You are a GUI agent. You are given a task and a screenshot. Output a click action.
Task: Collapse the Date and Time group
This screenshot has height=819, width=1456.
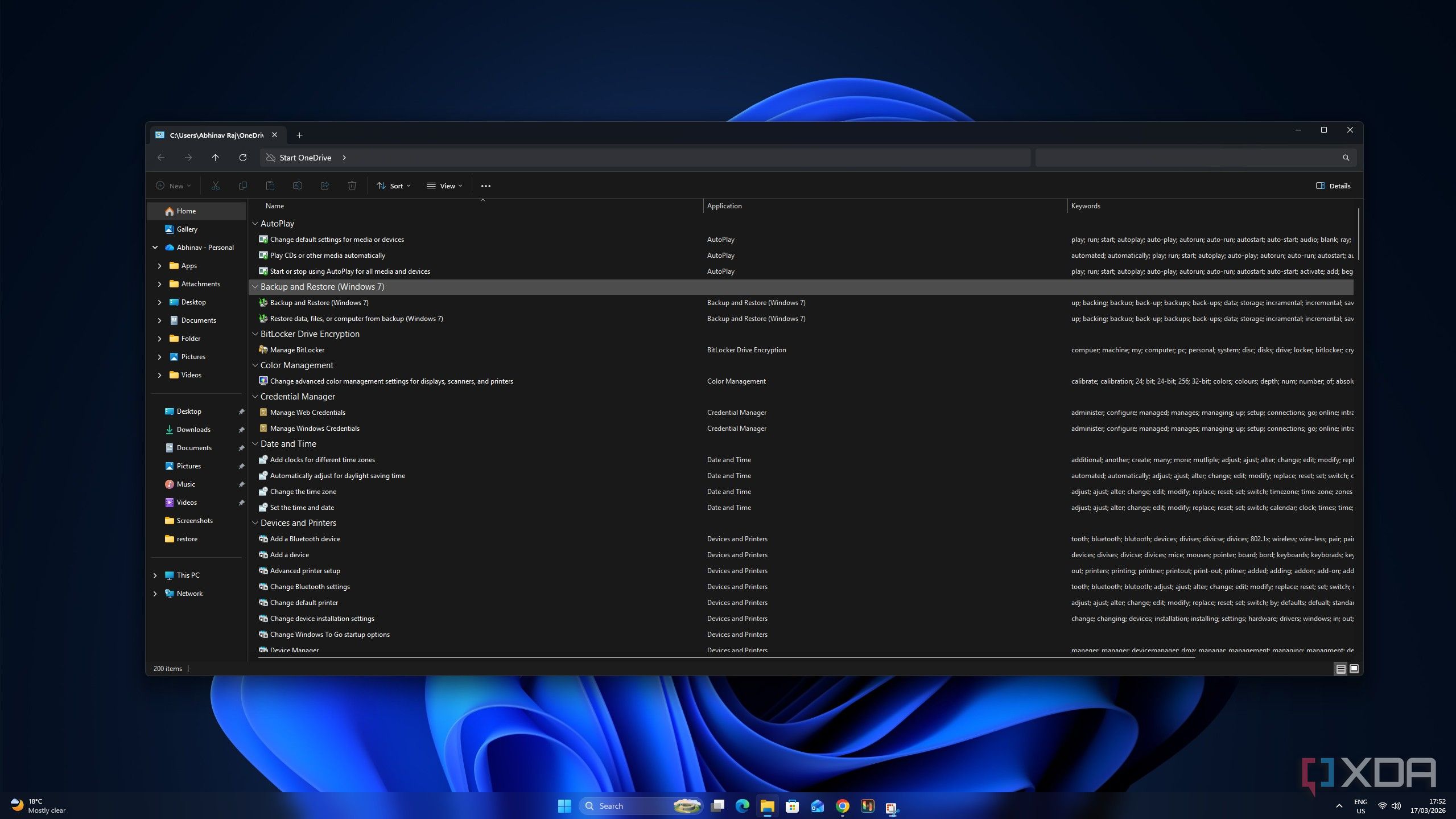coord(255,444)
